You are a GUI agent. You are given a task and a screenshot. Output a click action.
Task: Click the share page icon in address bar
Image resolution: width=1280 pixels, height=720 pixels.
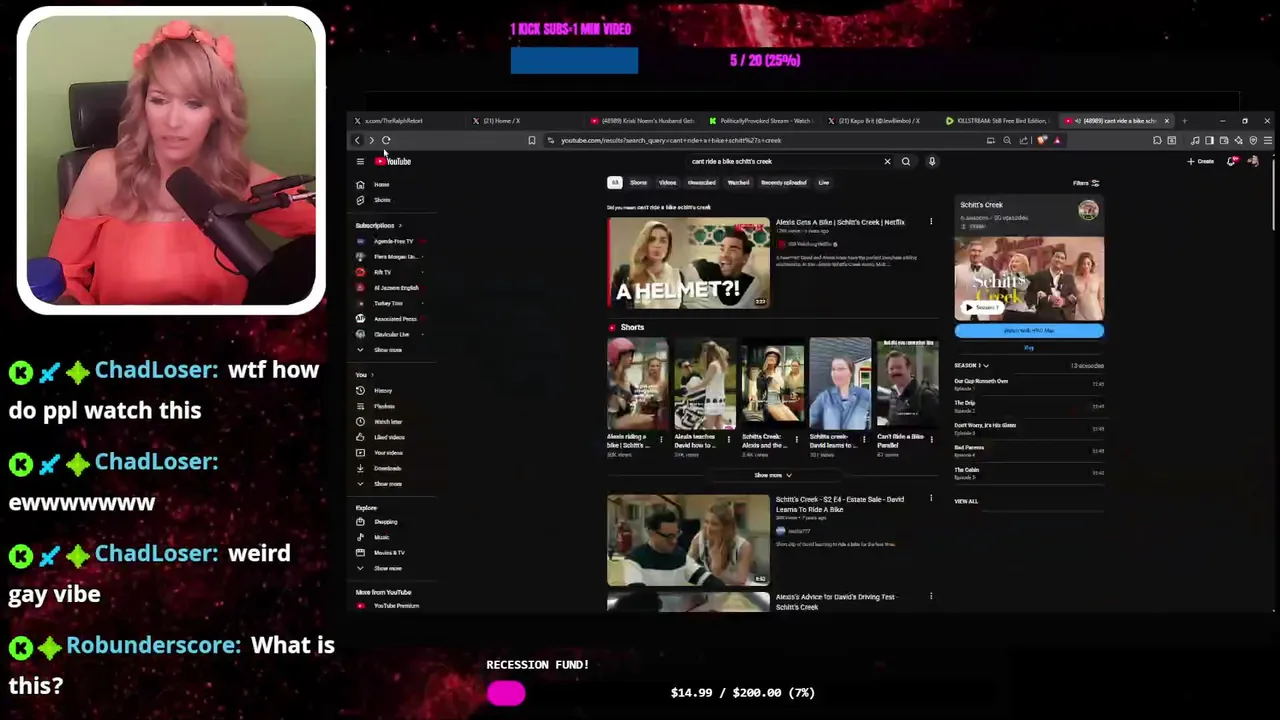[x=1023, y=140]
